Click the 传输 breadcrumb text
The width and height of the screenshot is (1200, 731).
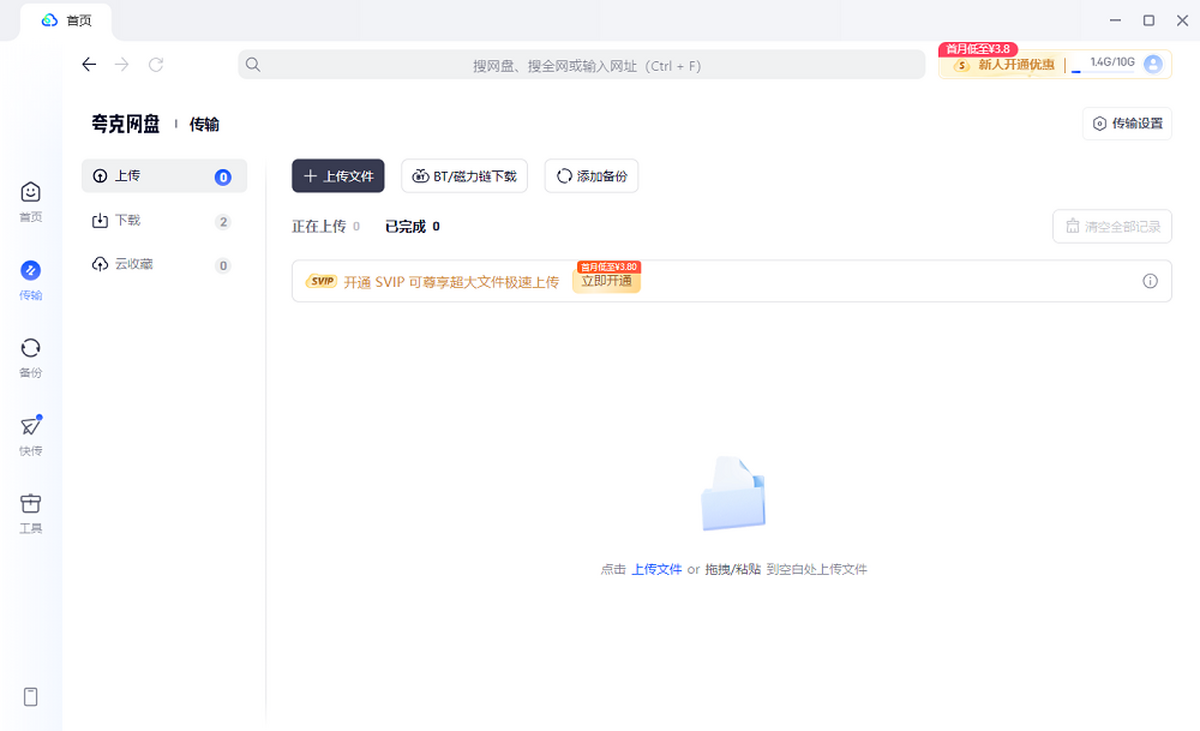click(204, 125)
